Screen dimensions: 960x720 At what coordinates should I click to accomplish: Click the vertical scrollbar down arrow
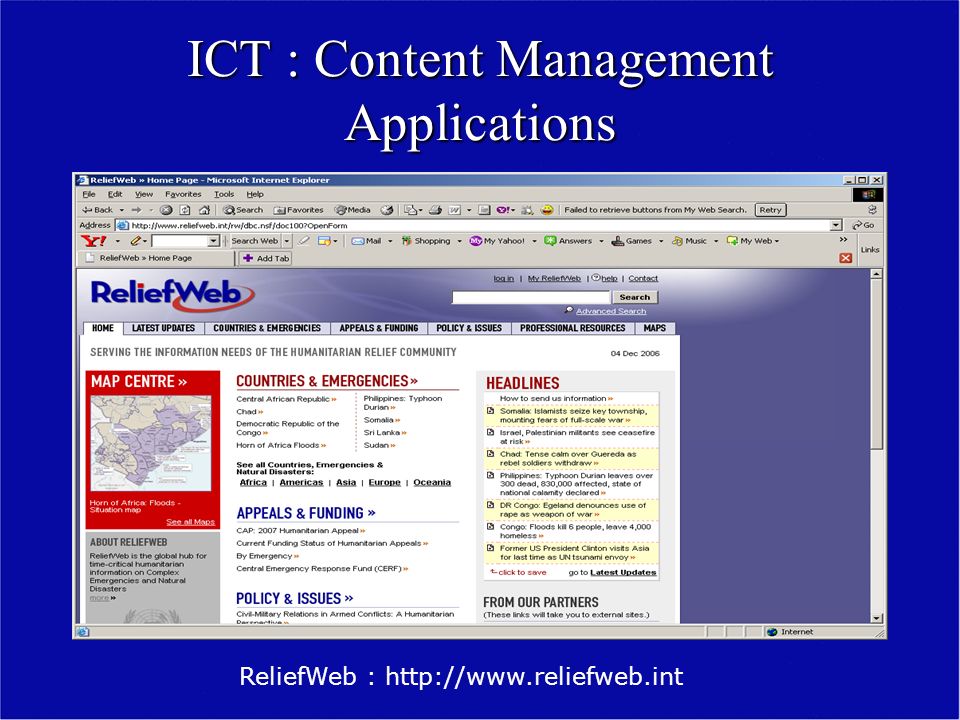(876, 618)
